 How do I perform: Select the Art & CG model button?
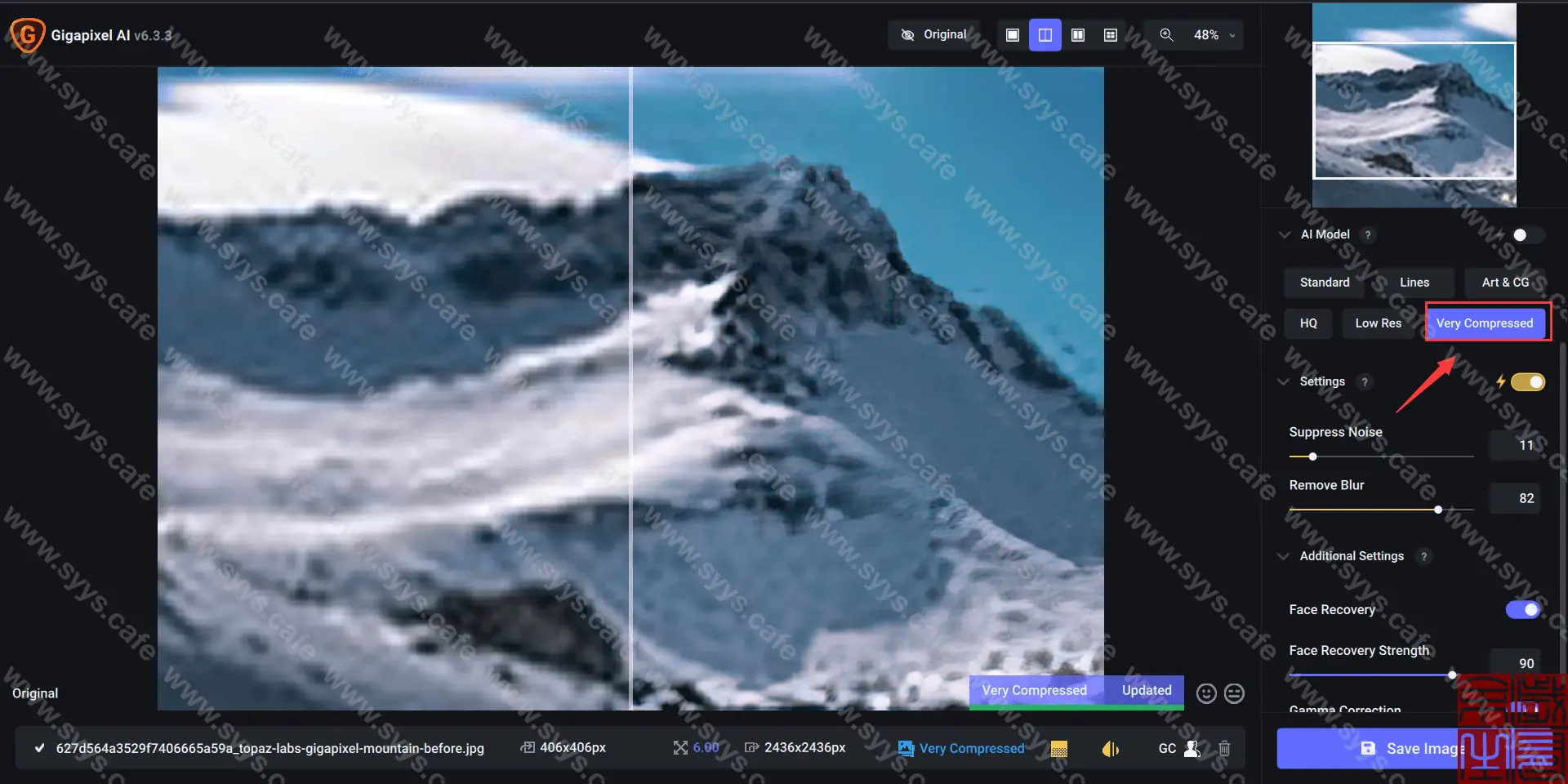pyautogui.click(x=1505, y=283)
